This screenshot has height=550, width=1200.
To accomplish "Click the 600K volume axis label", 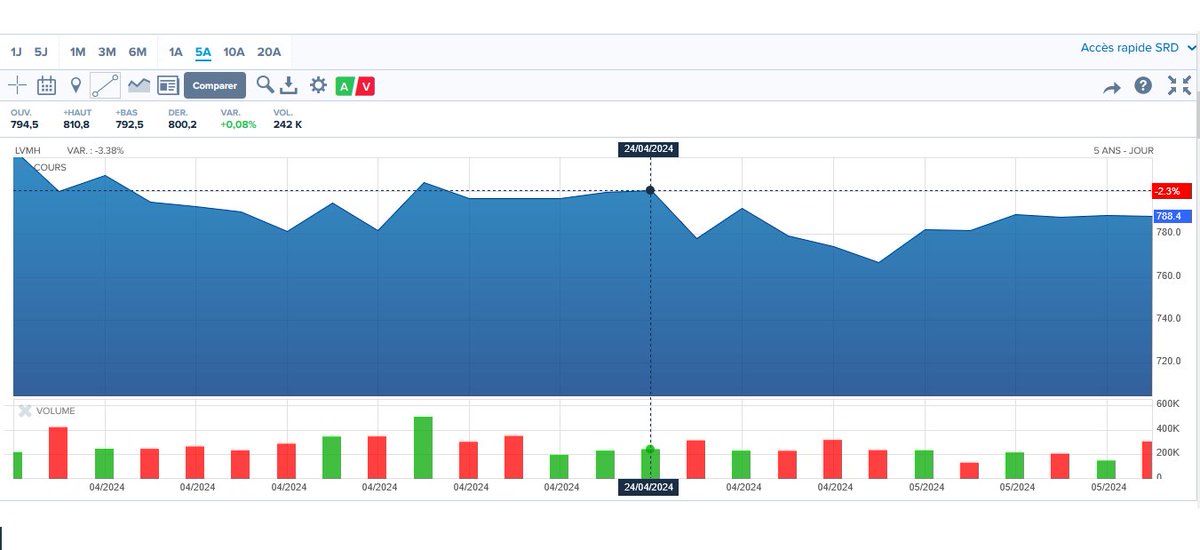I will pos(1168,404).
